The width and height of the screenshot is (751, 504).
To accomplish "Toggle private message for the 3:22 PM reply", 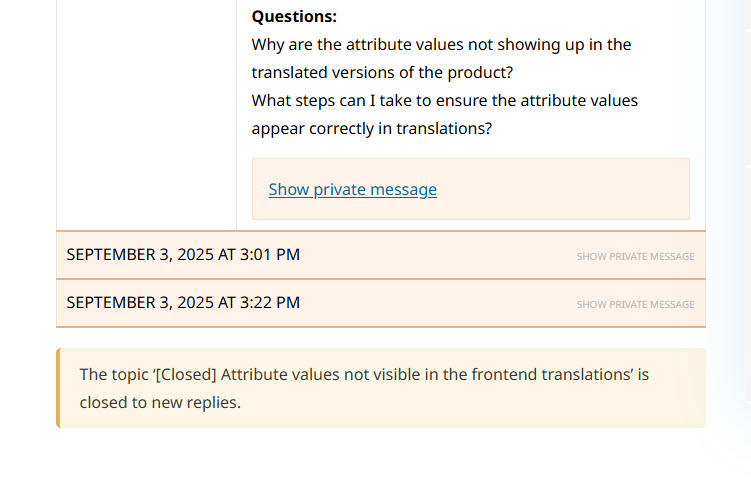I will click(x=635, y=304).
